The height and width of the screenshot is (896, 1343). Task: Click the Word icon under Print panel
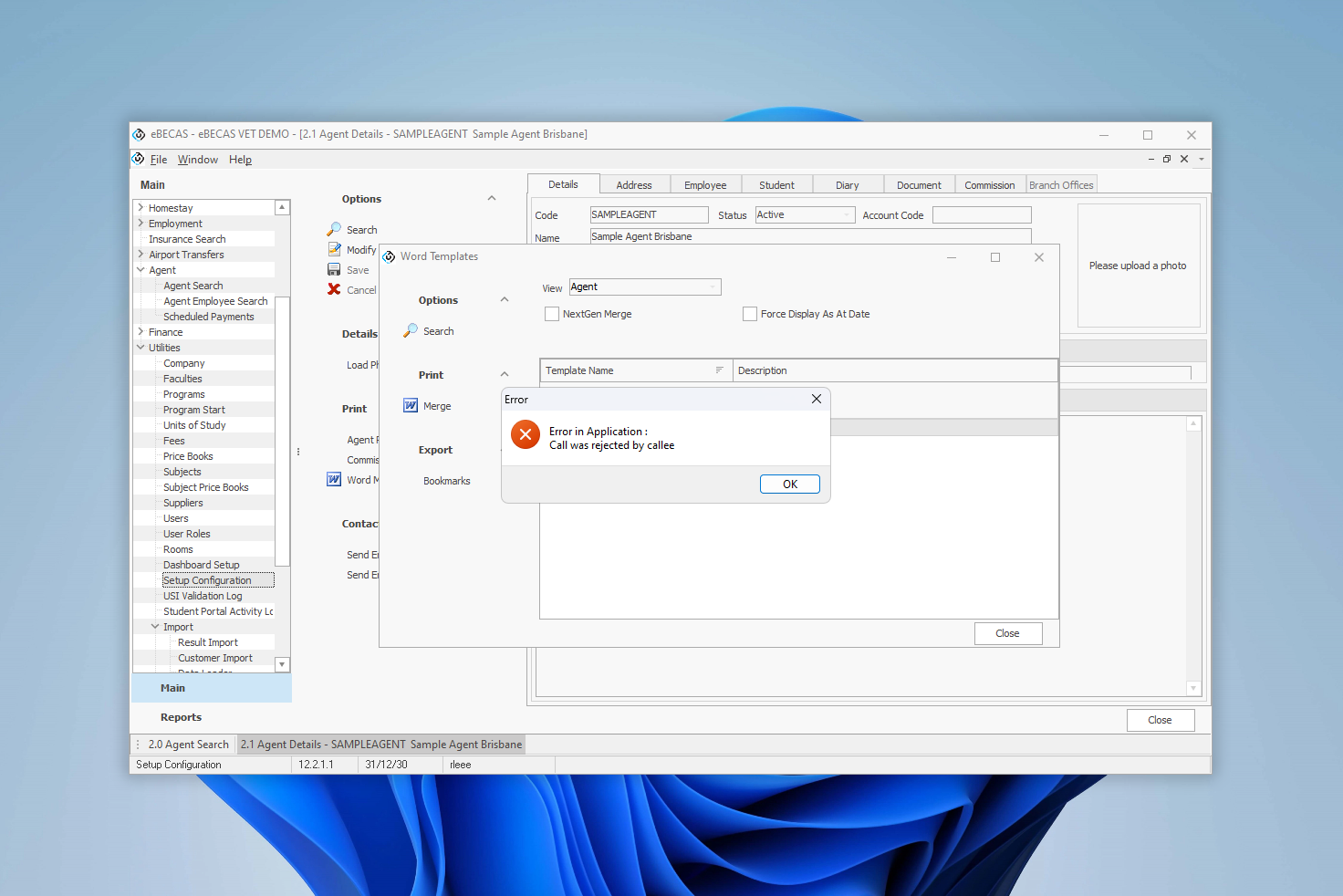point(334,480)
